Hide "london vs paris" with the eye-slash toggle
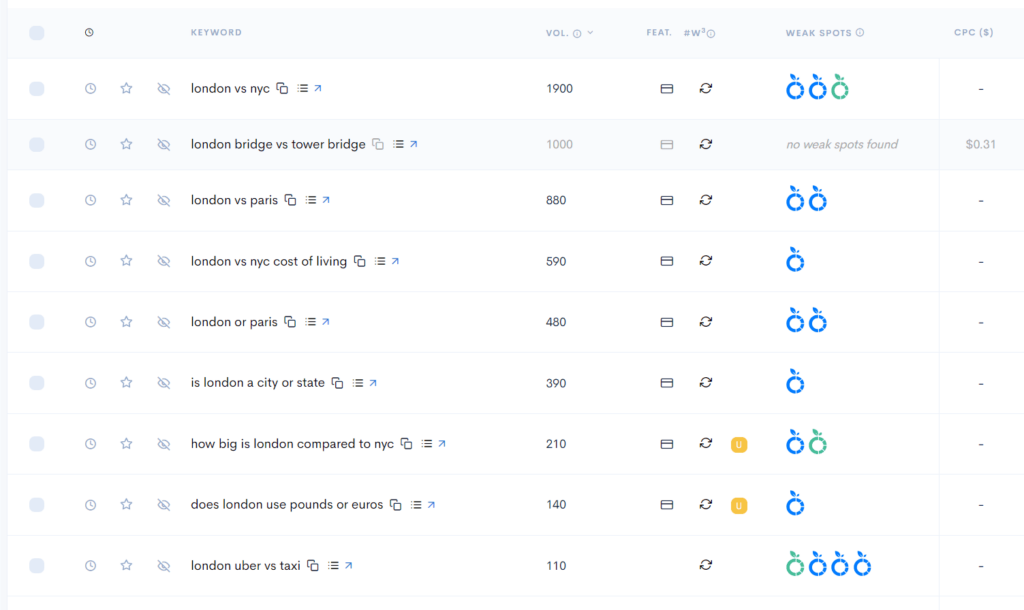The image size is (1024, 610). point(163,200)
